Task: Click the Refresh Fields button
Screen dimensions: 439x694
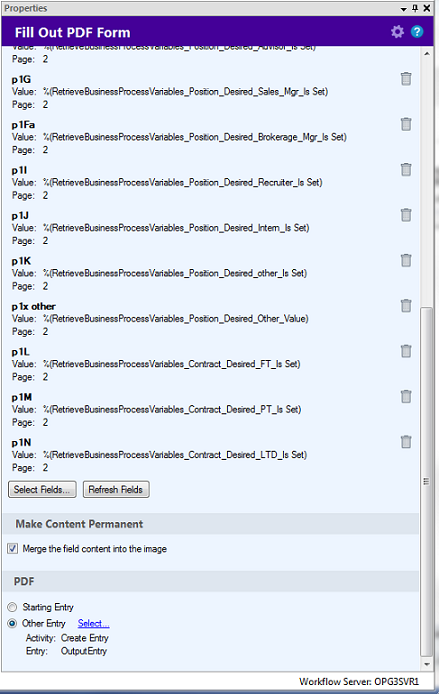Action: tap(116, 490)
